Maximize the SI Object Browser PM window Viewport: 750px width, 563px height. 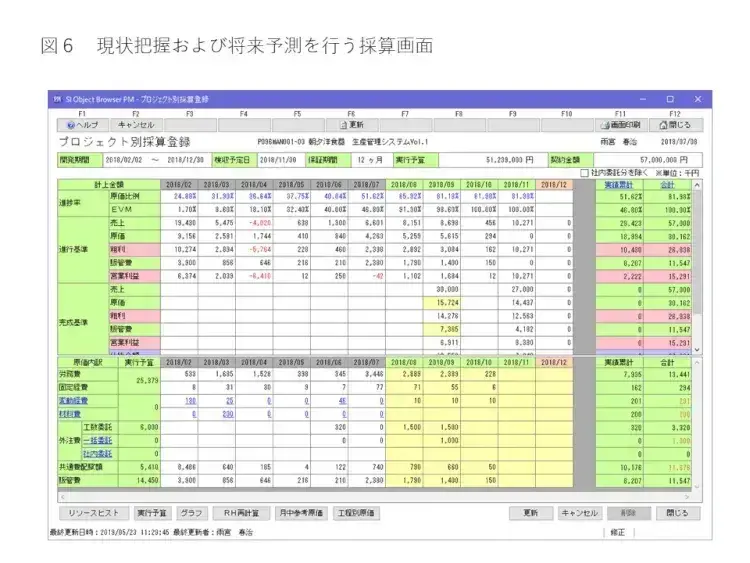(x=670, y=99)
